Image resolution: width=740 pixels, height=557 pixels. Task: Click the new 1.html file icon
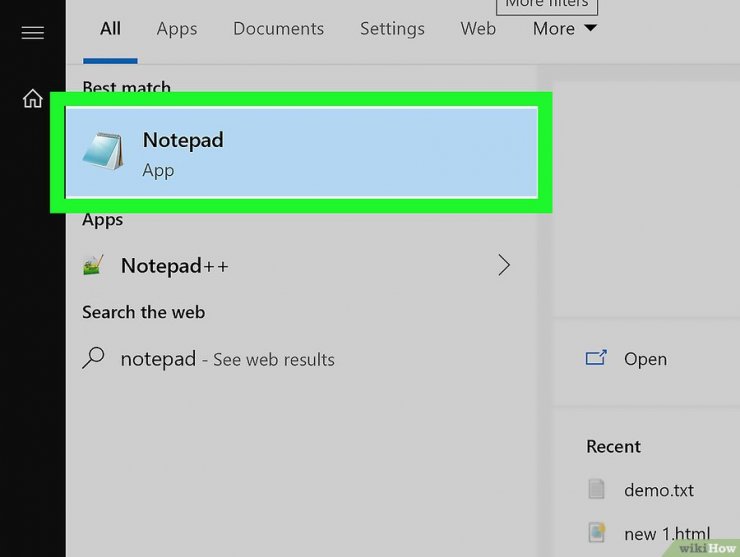coord(597,532)
